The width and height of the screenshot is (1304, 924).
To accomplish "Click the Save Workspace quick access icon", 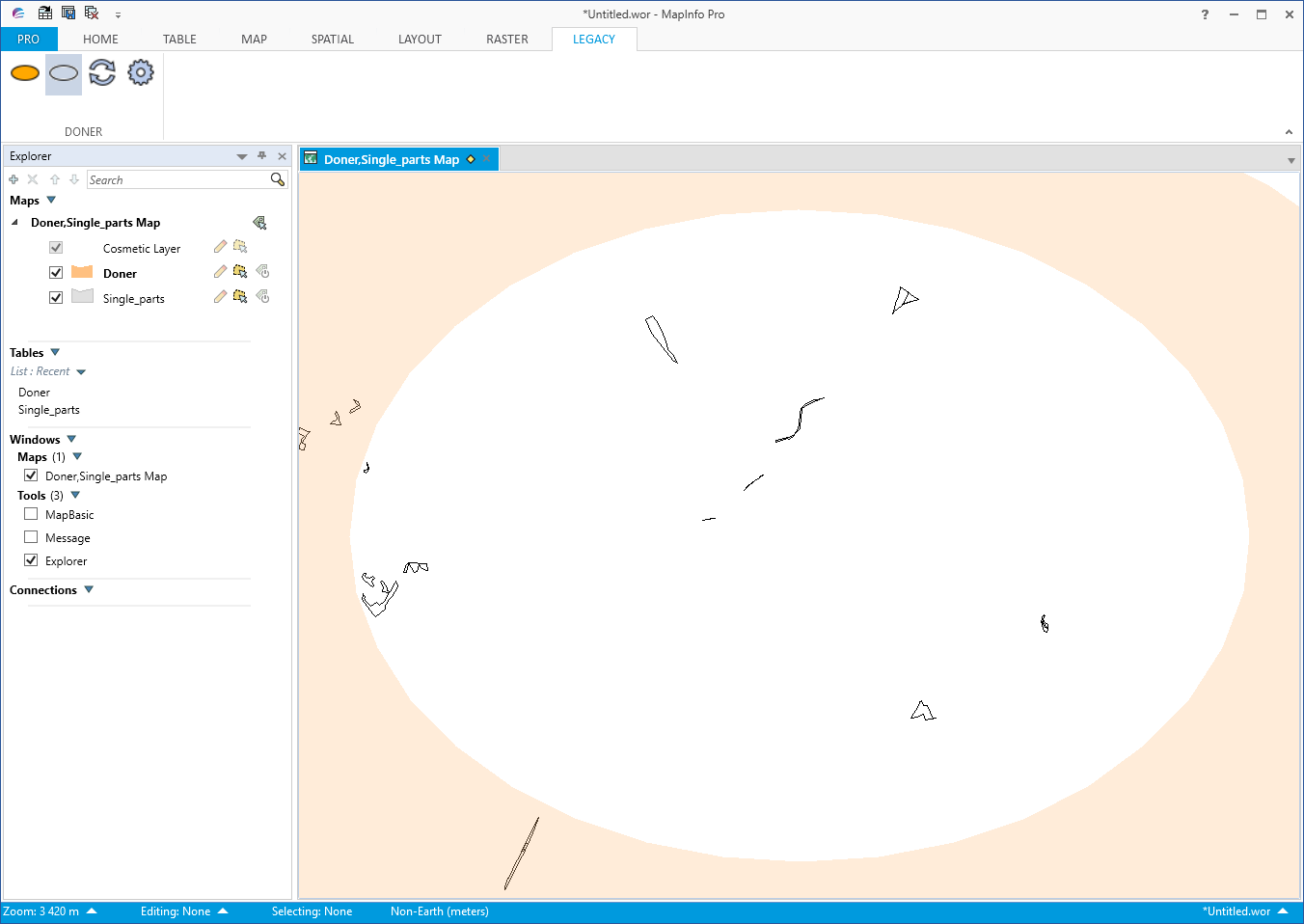I will [68, 14].
